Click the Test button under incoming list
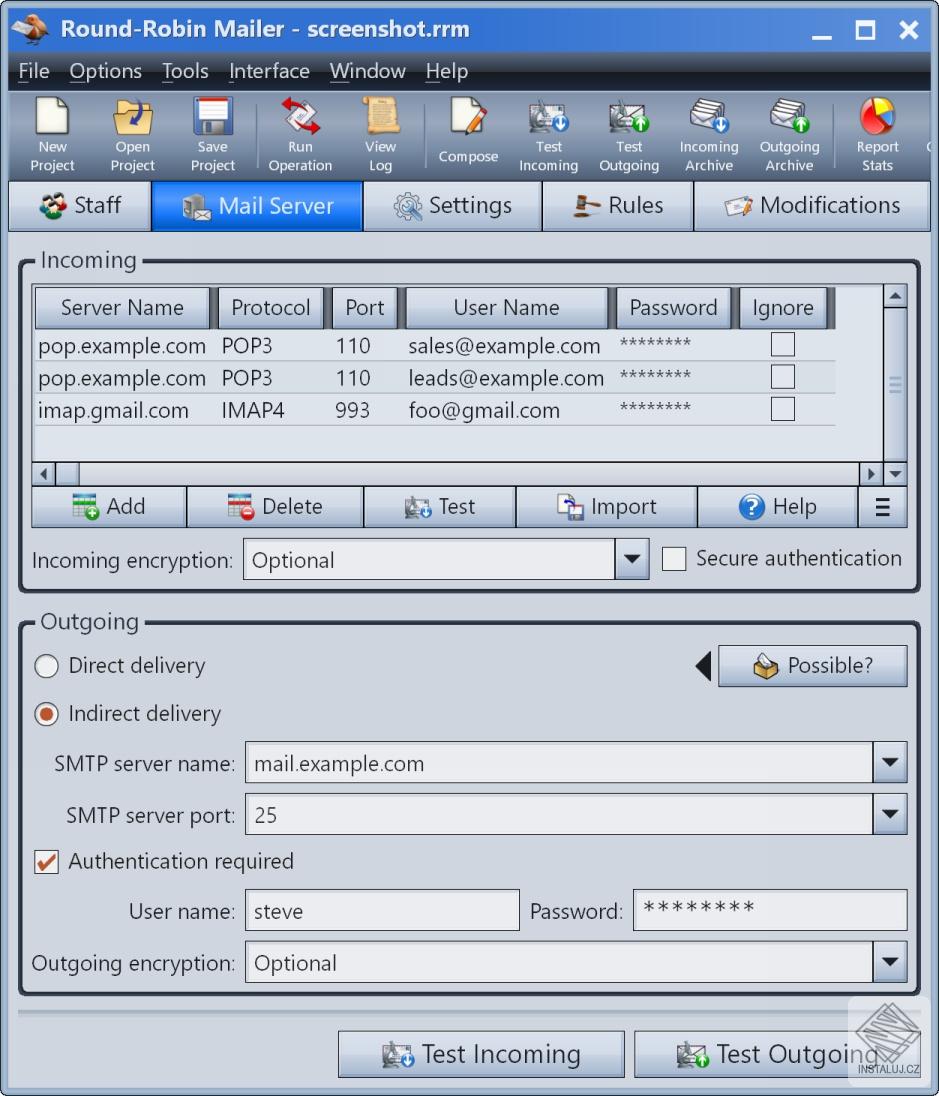Viewport: 939px width, 1096px height. (x=440, y=507)
